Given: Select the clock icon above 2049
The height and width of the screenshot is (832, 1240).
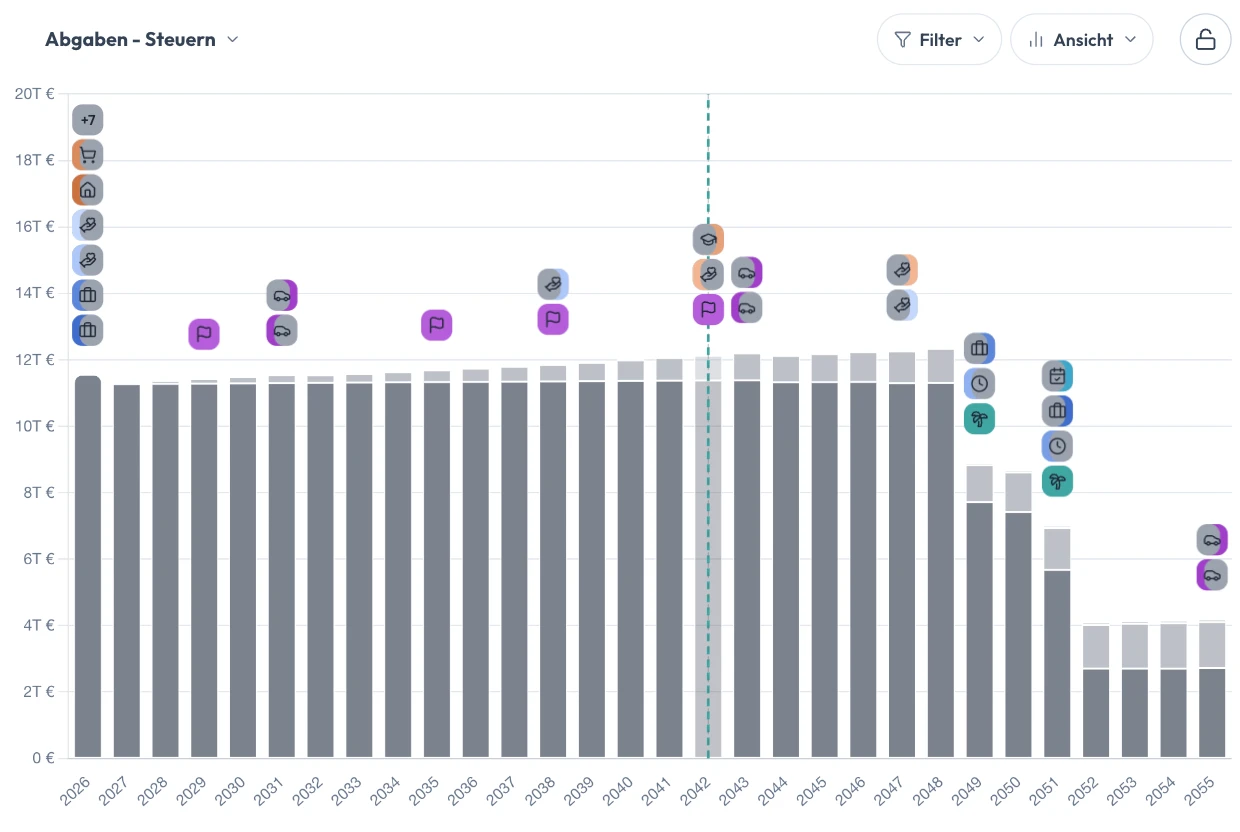Looking at the screenshot, I should (x=979, y=383).
